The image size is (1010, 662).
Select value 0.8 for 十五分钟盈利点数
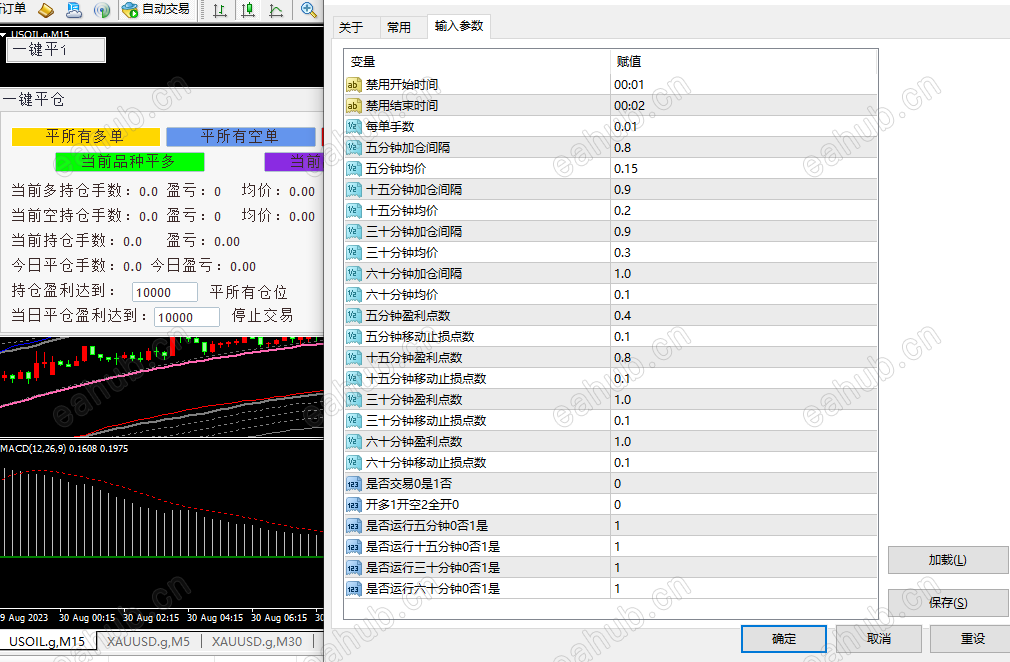click(x=744, y=357)
